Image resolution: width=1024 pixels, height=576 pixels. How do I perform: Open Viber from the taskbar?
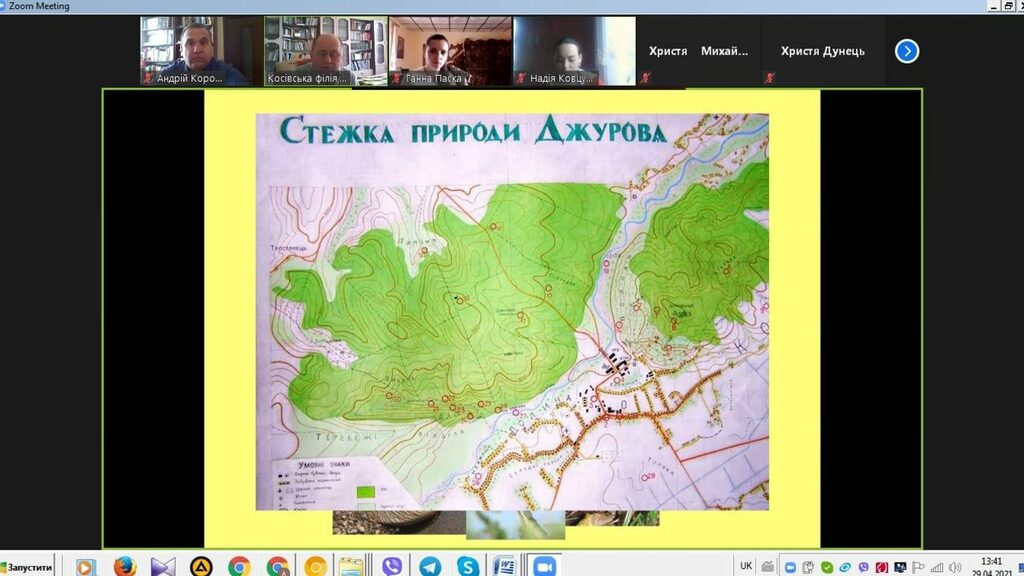392,567
